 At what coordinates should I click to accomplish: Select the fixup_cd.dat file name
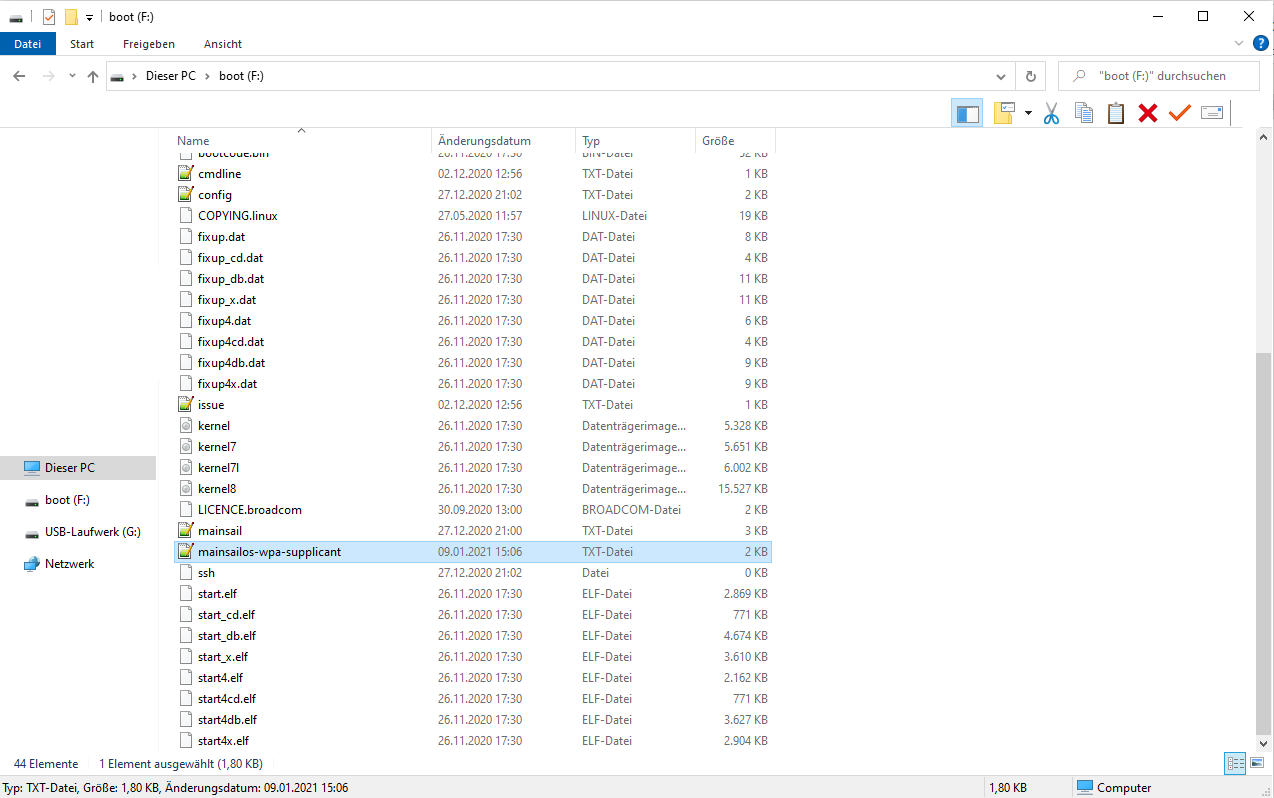pyautogui.click(x=231, y=258)
